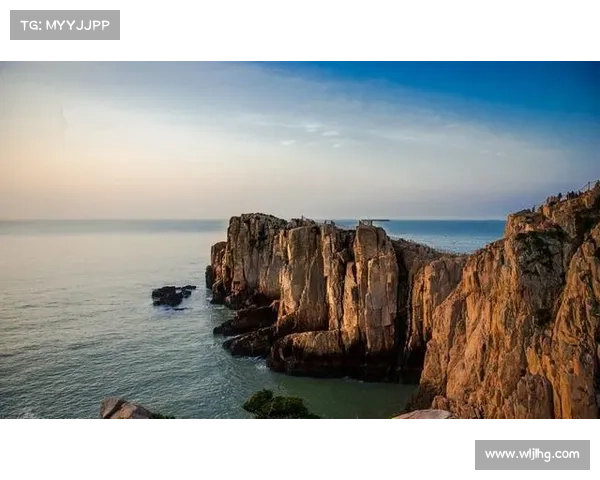Click the small dark rock in the sea
Viewport: 600px width, 480px height.
(169, 296)
